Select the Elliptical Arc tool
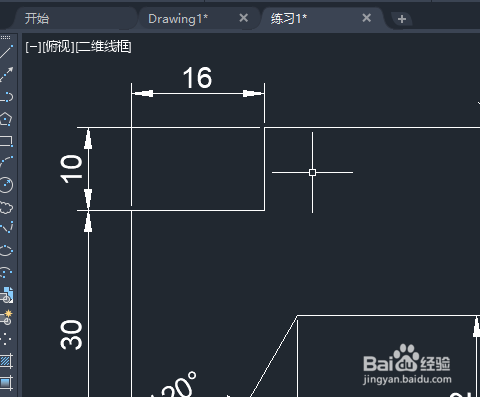 (7, 272)
